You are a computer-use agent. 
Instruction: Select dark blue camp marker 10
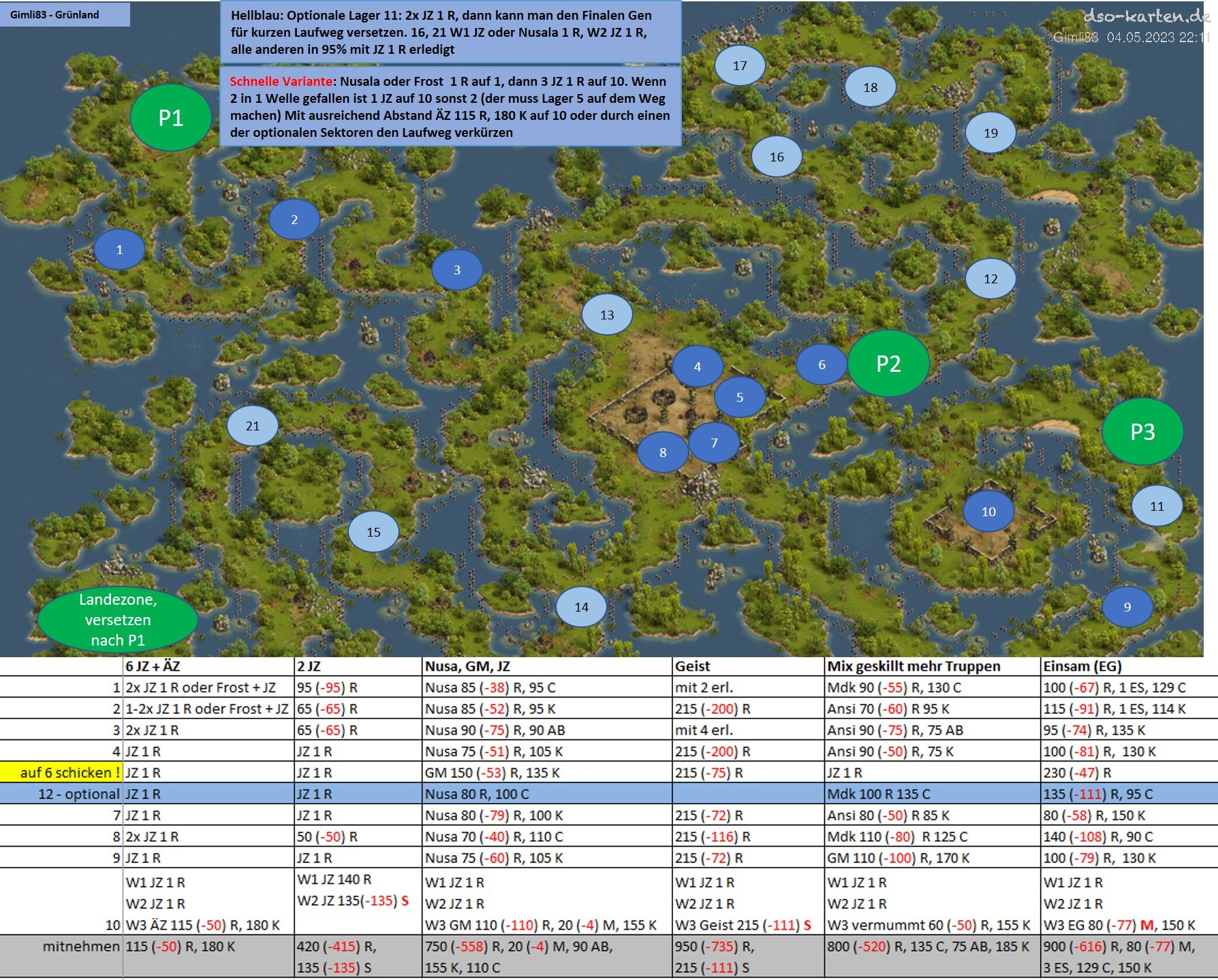[988, 511]
